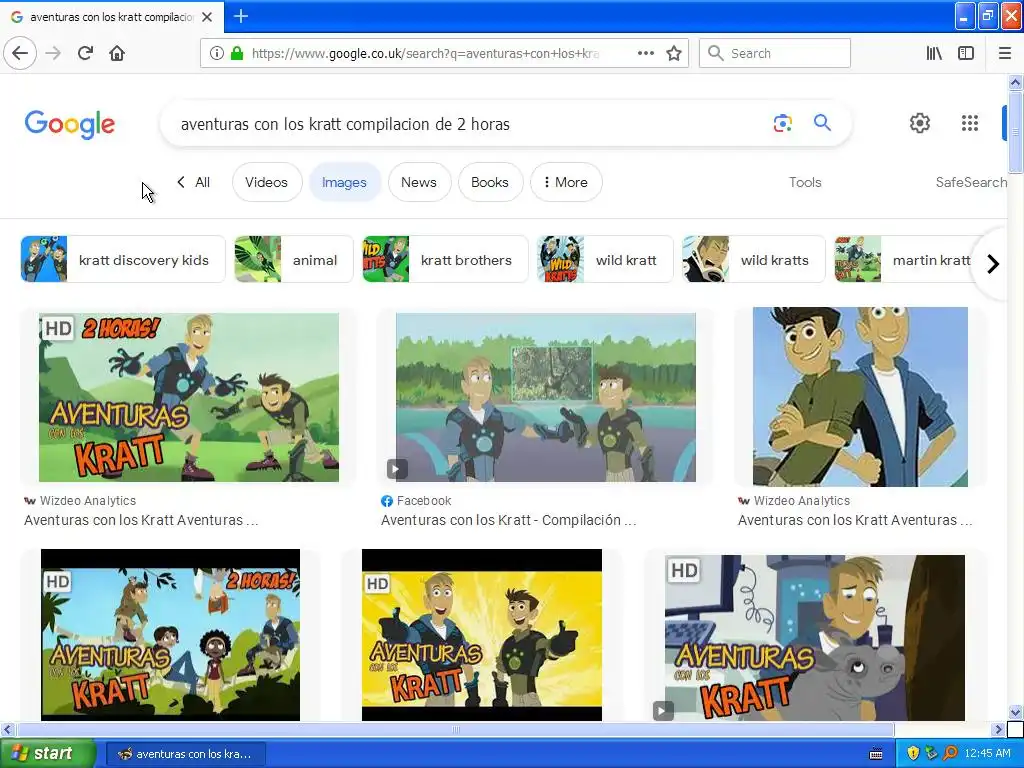Open the 2 HORAS green hills thumbnail
Screen dimensions: 1024x768
(189, 397)
